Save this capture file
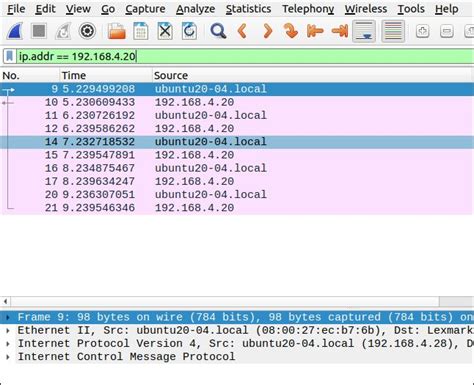This screenshot has height=385, width=474. point(141,31)
